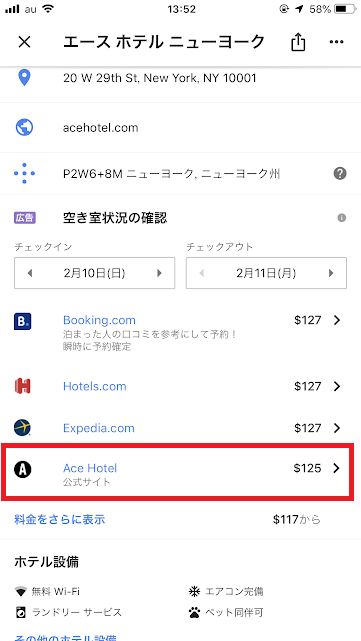Tap the share icon in header
The height and width of the screenshot is (641, 361).
(298, 42)
